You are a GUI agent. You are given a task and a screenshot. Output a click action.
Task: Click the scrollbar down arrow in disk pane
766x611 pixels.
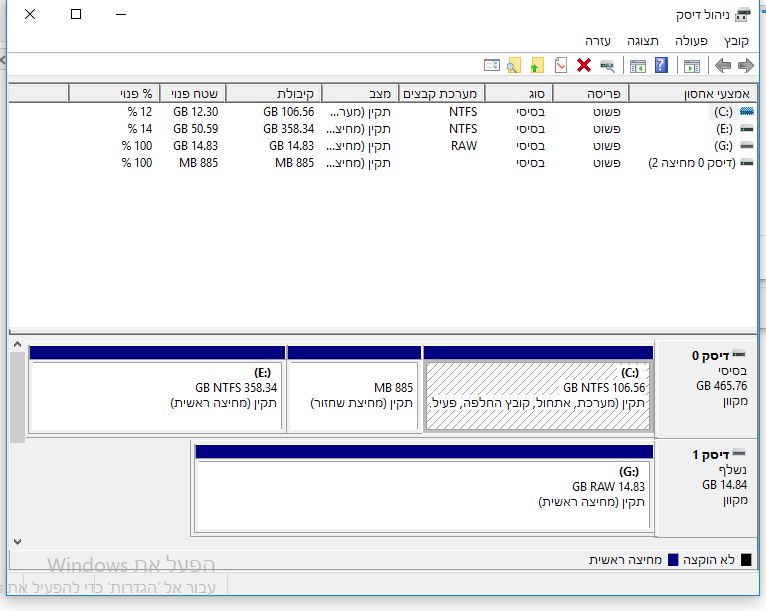[x=17, y=542]
